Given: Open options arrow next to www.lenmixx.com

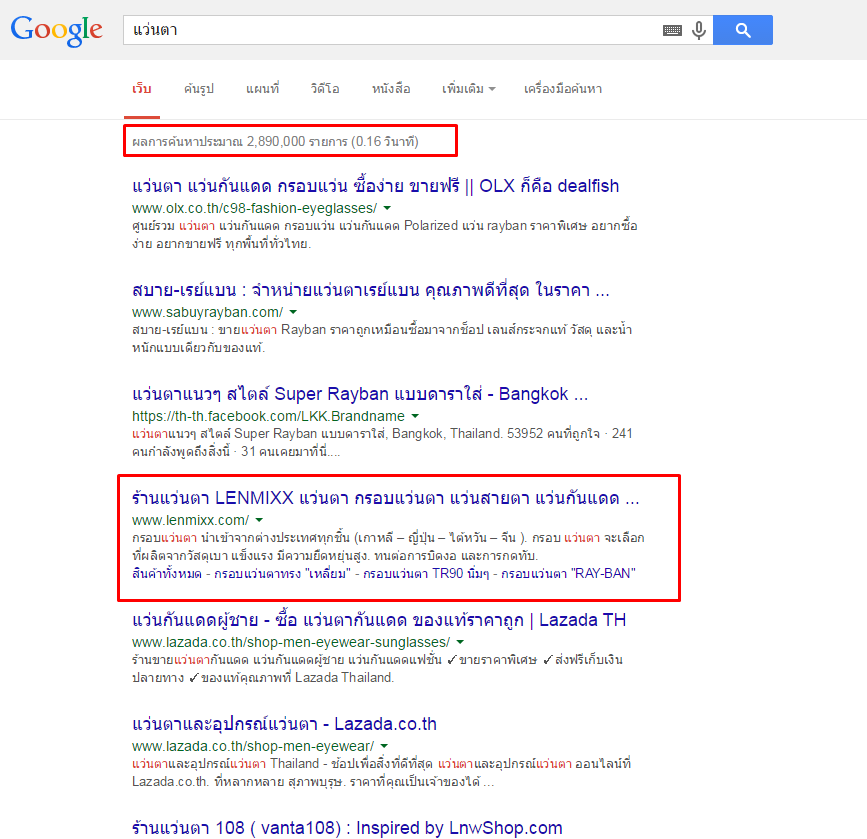Looking at the screenshot, I should click(x=259, y=520).
